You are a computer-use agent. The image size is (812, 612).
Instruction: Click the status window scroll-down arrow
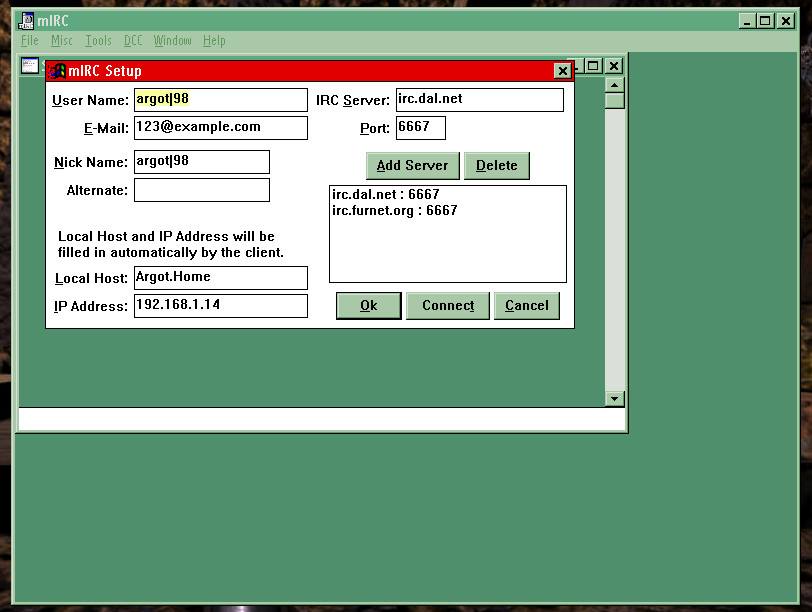coord(615,398)
